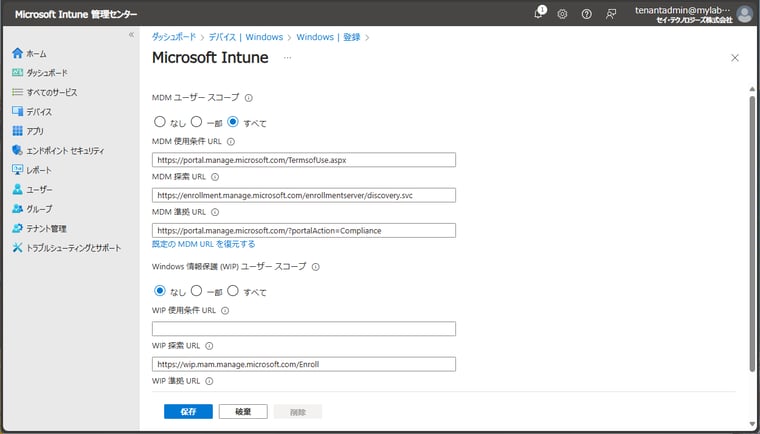Show info icon for MDM 準拠 URL

click(215, 212)
